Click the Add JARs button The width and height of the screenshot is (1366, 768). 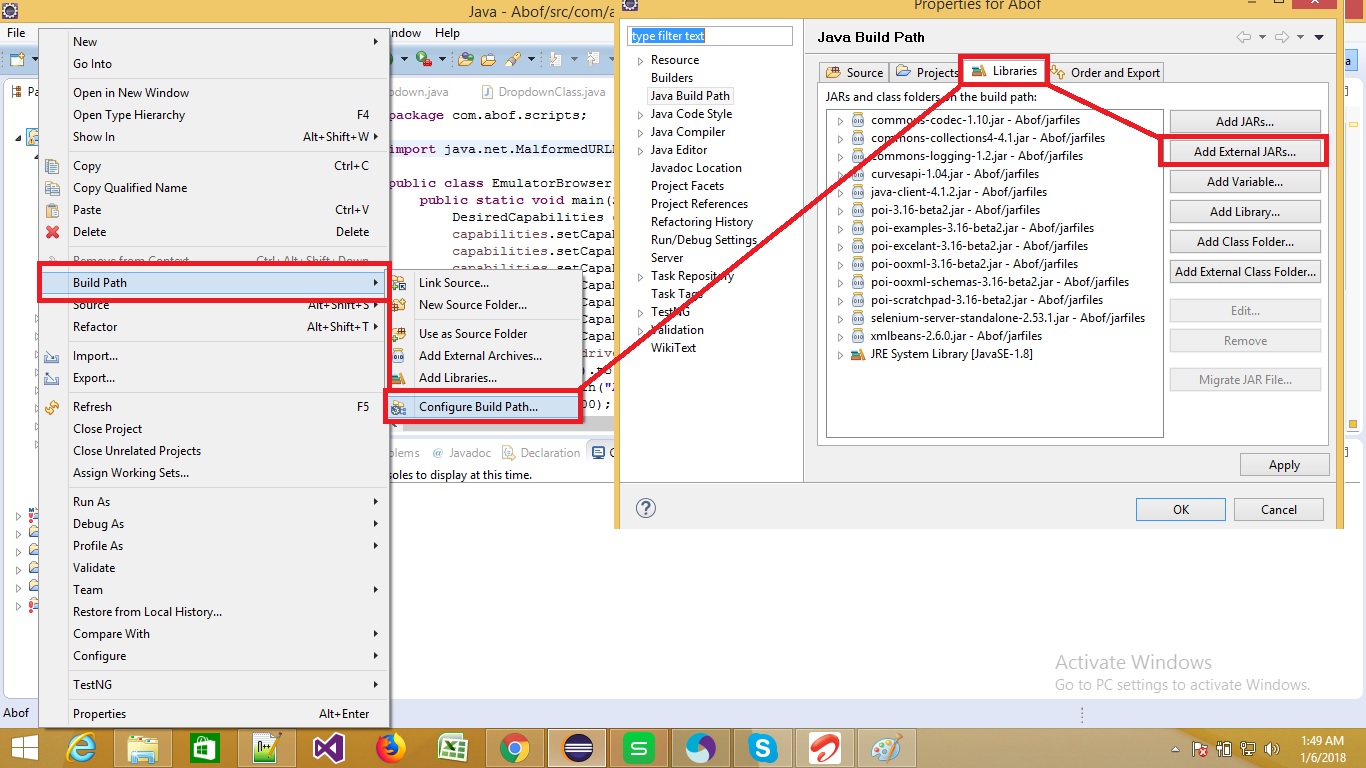click(1245, 122)
